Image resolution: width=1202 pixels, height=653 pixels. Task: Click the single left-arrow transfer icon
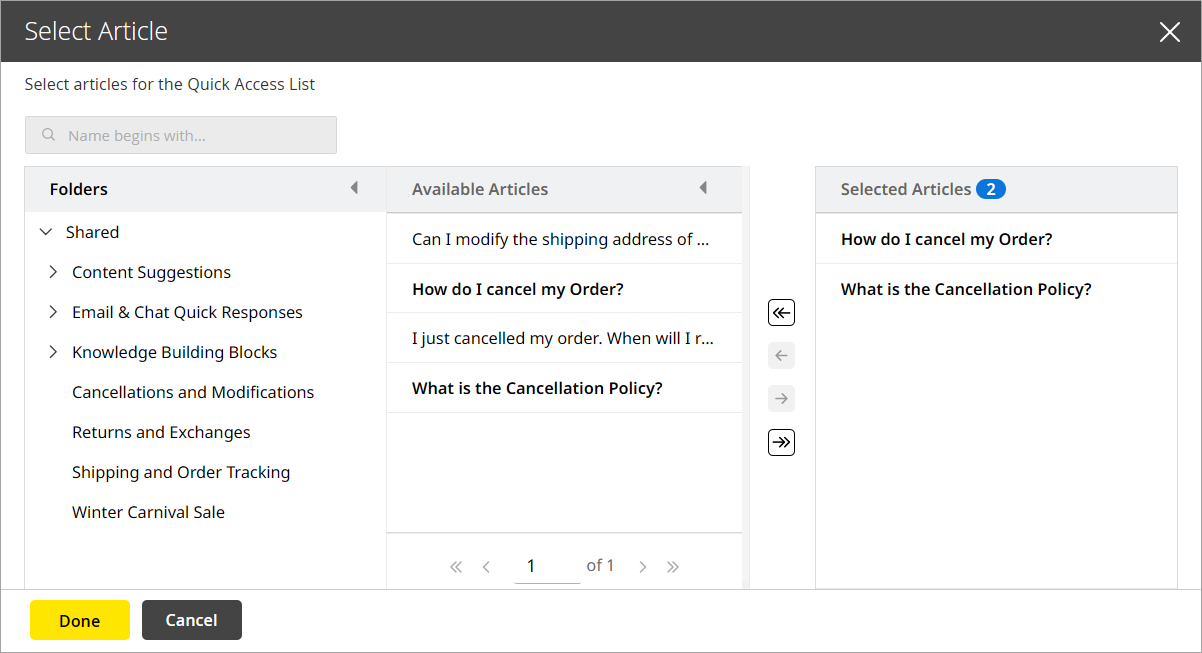click(x=781, y=355)
